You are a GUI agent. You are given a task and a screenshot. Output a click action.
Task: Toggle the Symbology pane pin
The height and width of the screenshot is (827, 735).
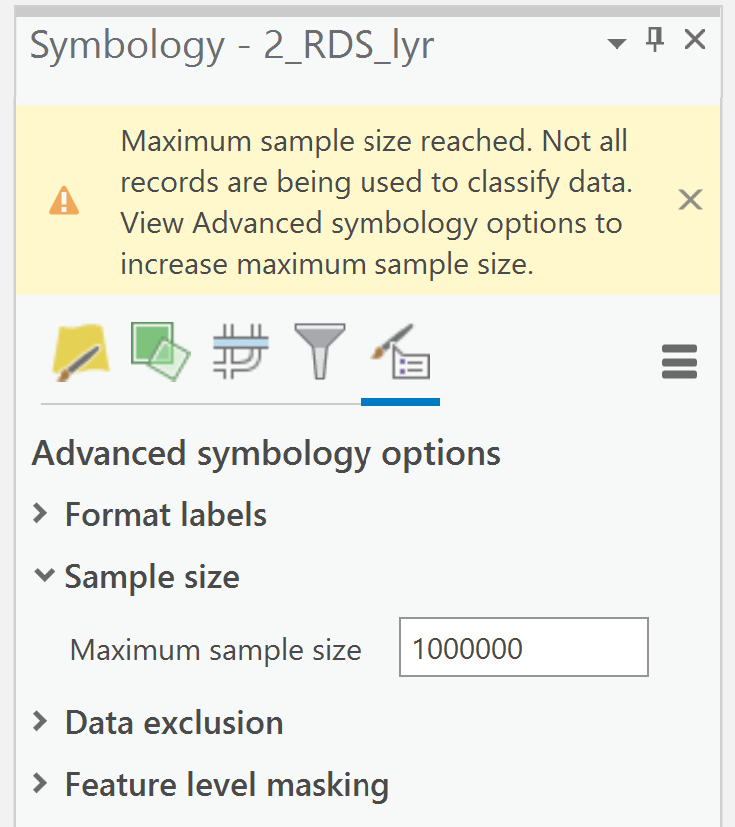(654, 42)
